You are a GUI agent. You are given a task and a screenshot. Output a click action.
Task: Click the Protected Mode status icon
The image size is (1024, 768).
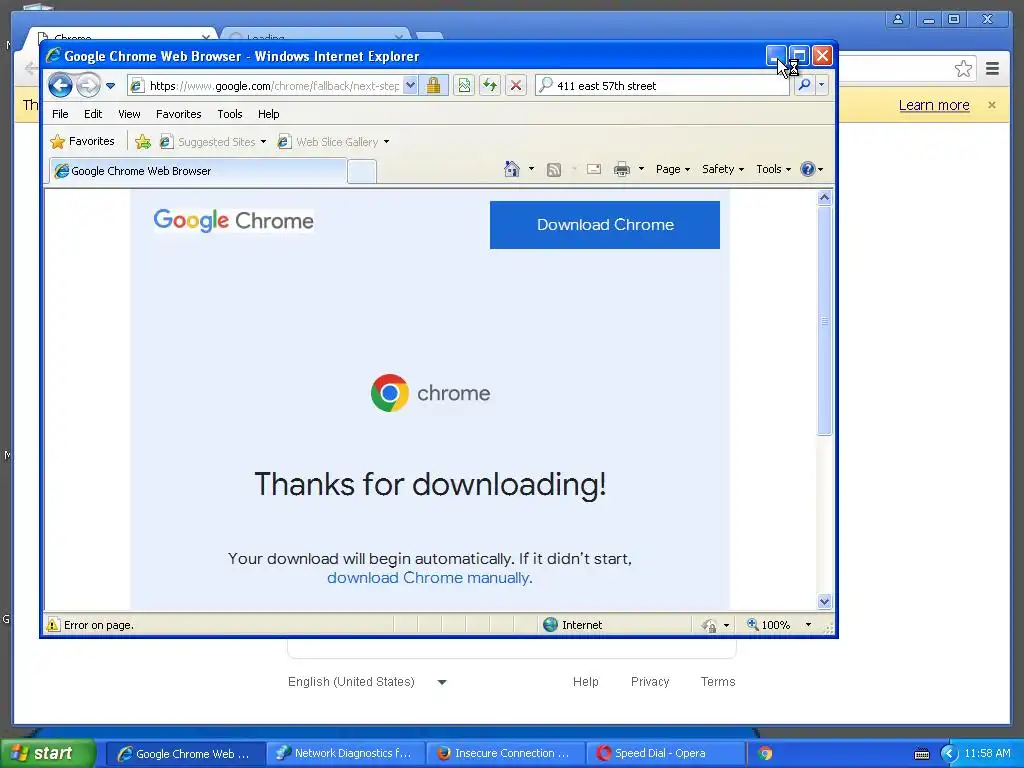[709, 626]
